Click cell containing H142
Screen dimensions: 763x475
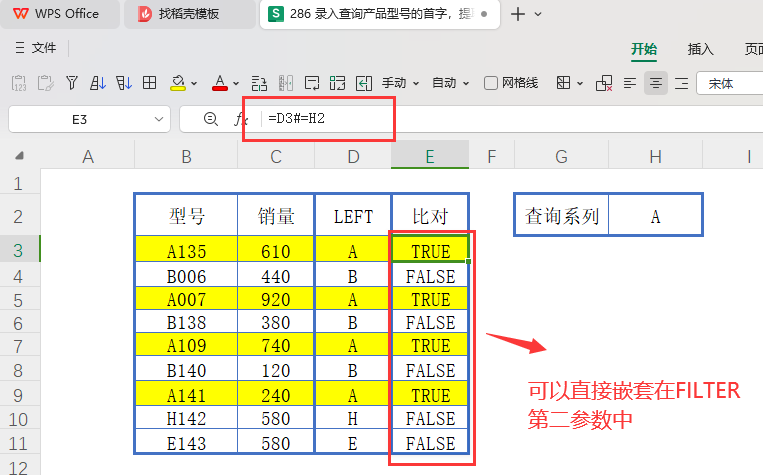pyautogui.click(x=186, y=419)
